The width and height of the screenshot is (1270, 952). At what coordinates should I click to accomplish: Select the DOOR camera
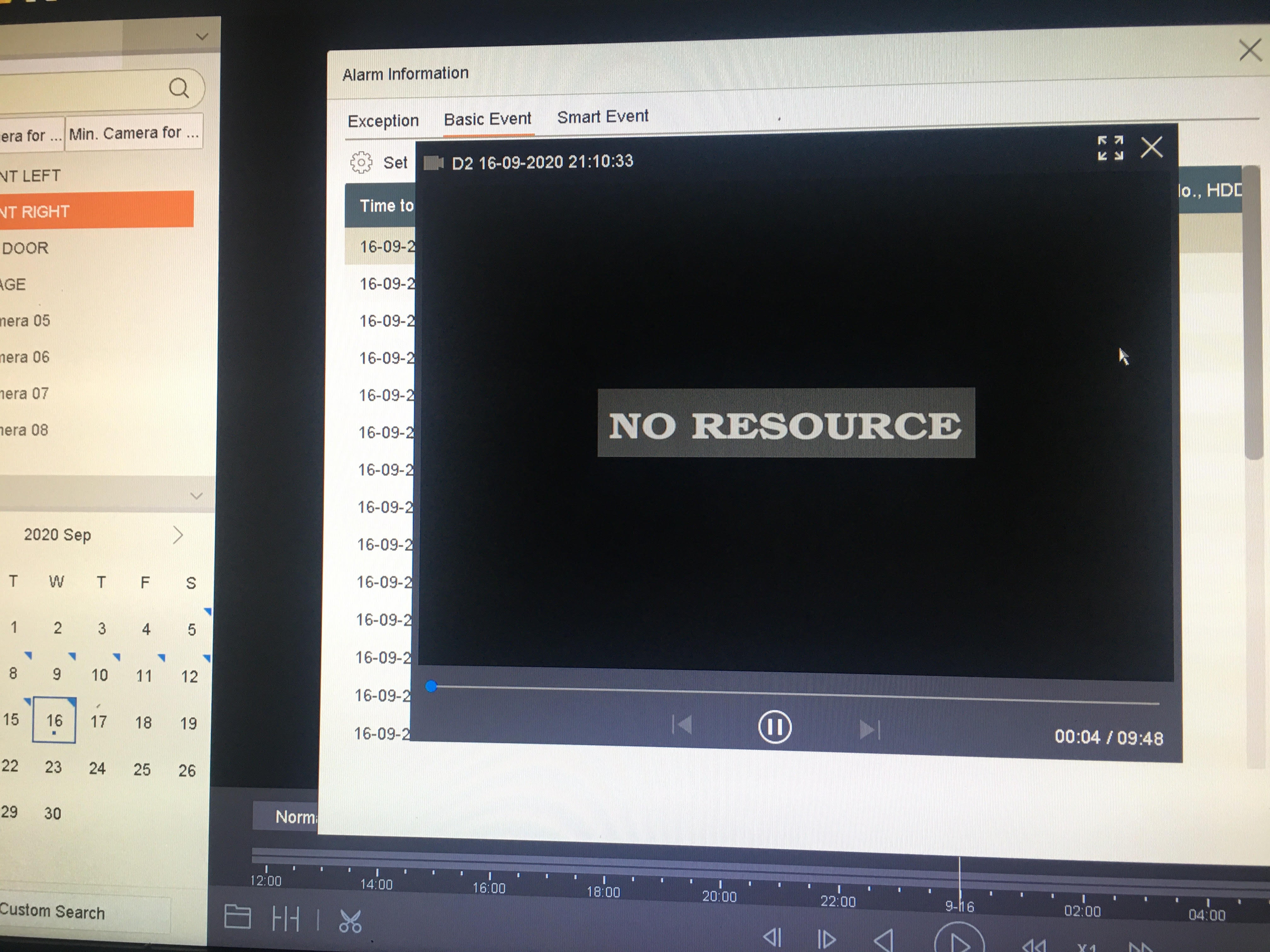pos(26,248)
